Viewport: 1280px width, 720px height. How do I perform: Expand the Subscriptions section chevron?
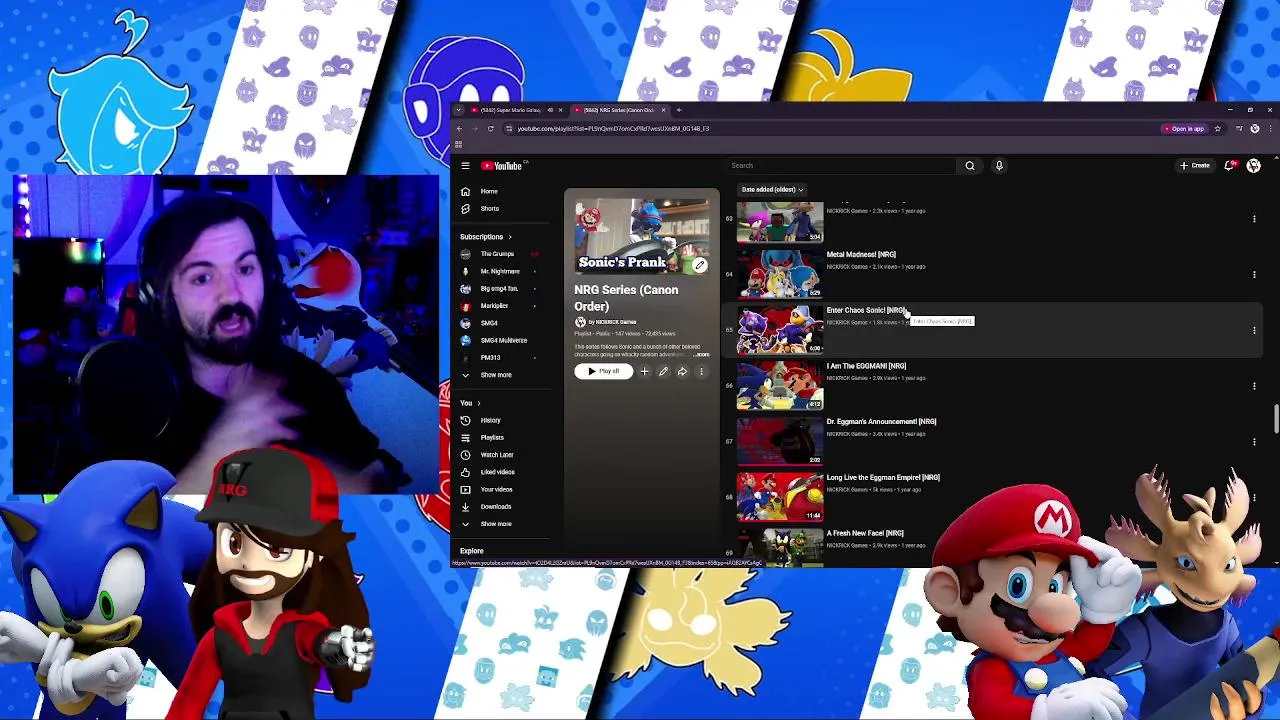pos(509,237)
